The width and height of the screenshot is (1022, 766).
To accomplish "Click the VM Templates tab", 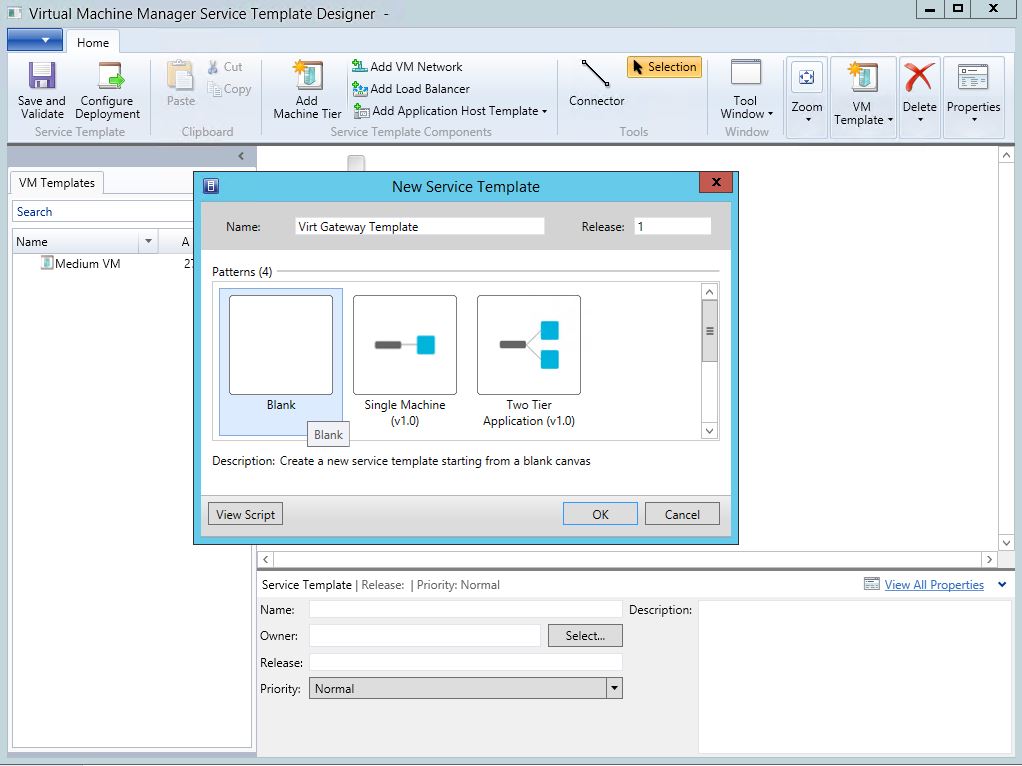I will pyautogui.click(x=56, y=183).
